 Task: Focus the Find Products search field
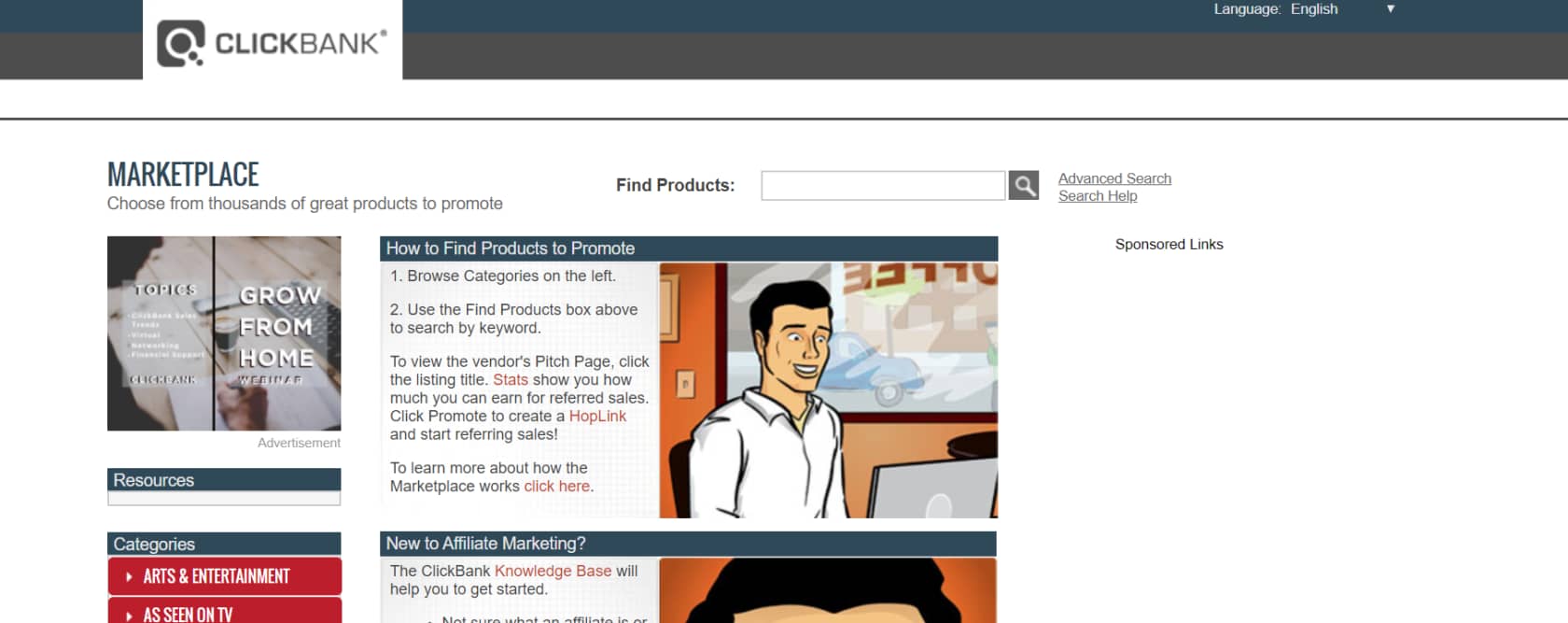[x=883, y=185]
